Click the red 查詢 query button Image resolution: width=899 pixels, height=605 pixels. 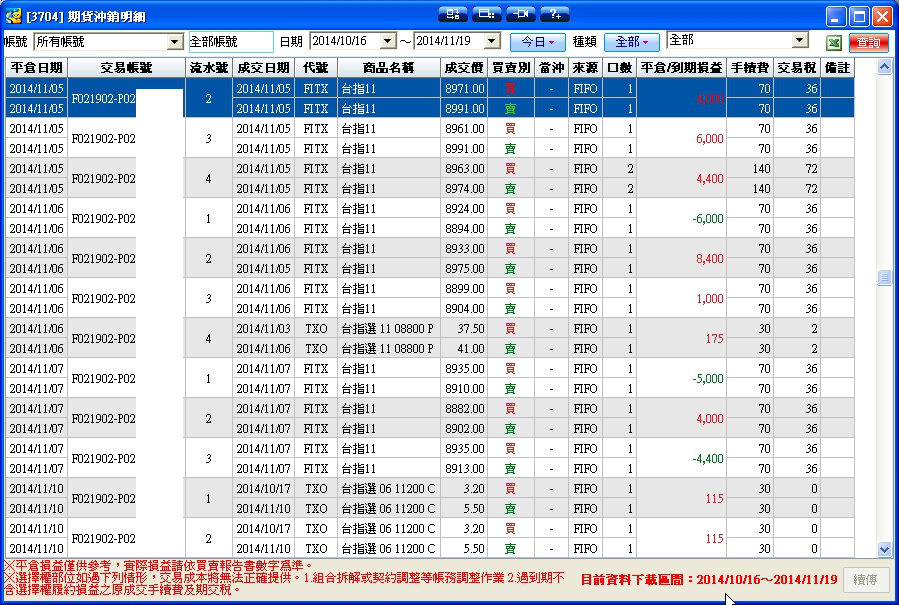coord(869,42)
